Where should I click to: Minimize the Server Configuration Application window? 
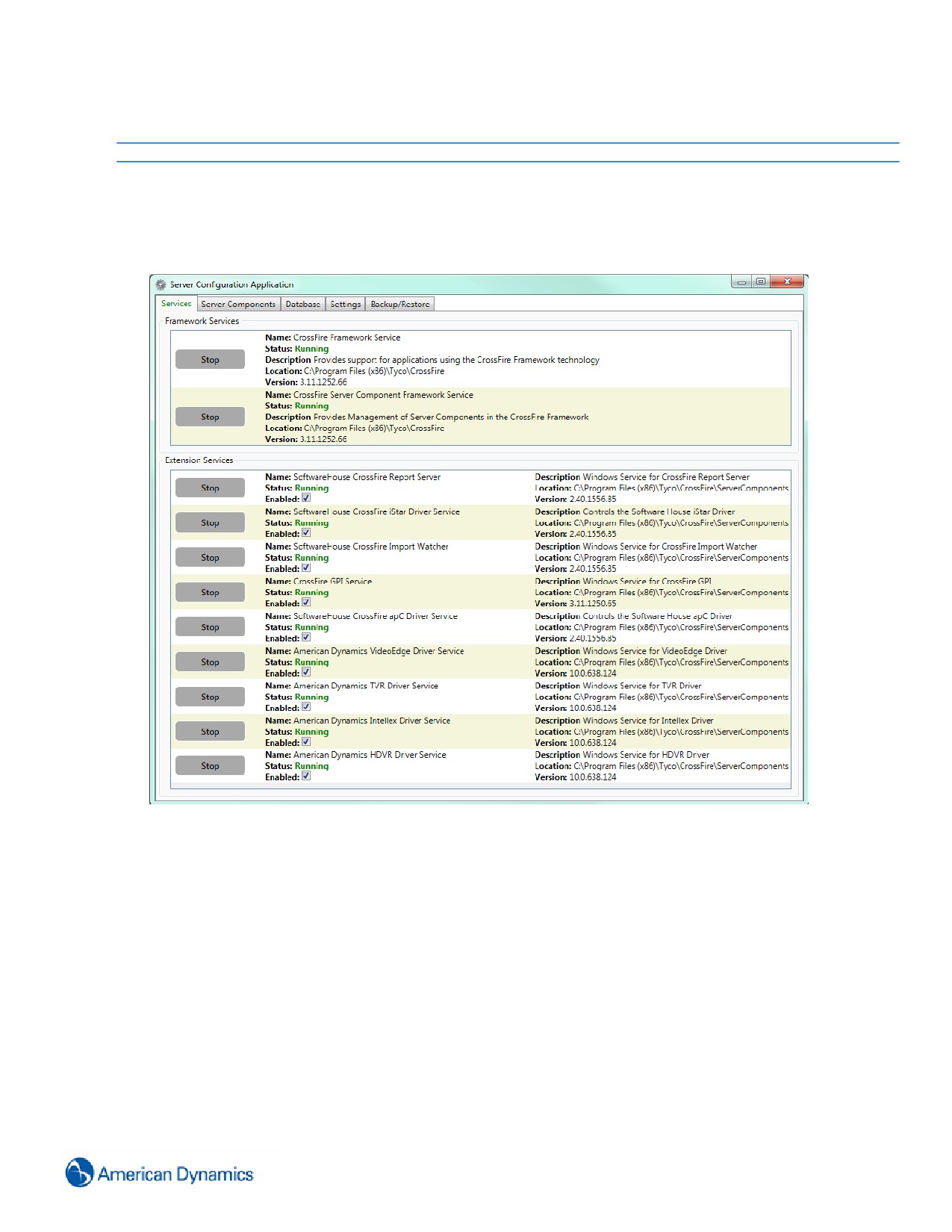(741, 281)
